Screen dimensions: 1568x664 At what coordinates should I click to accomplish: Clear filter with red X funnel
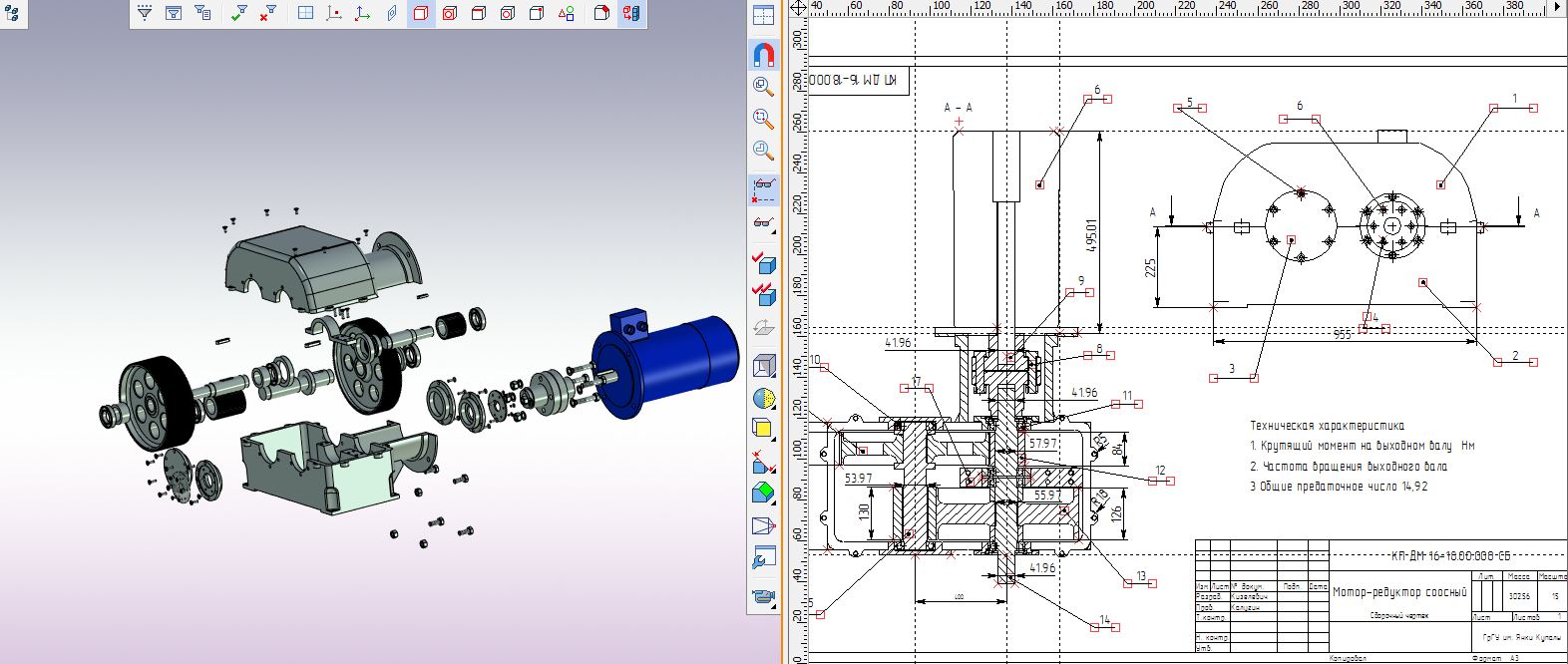pos(268,14)
